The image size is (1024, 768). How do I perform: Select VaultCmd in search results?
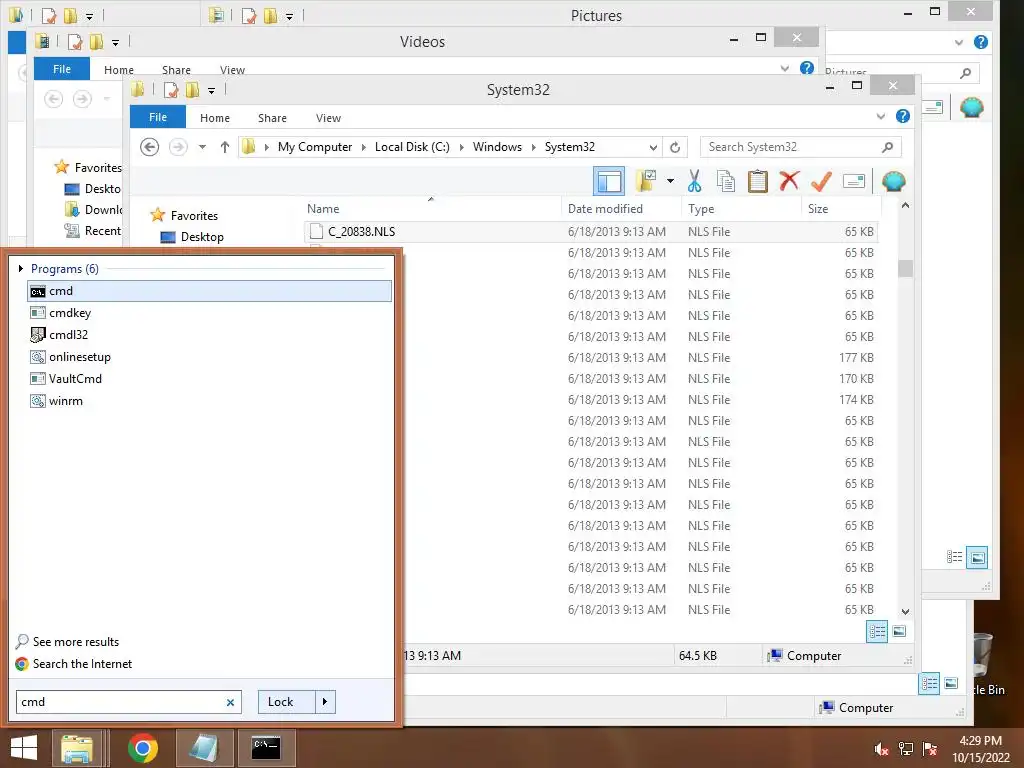(209, 379)
